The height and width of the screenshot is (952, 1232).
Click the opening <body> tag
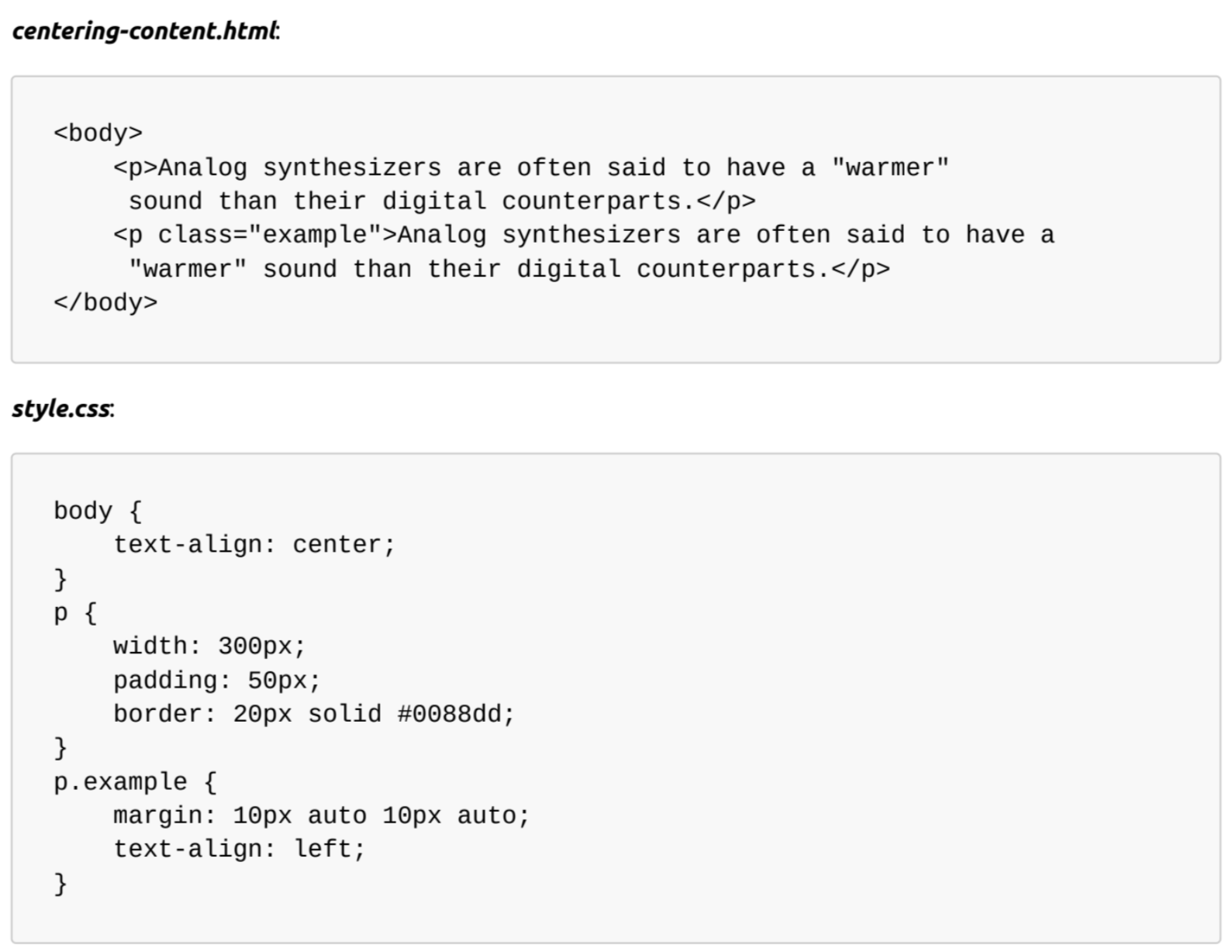(98, 133)
